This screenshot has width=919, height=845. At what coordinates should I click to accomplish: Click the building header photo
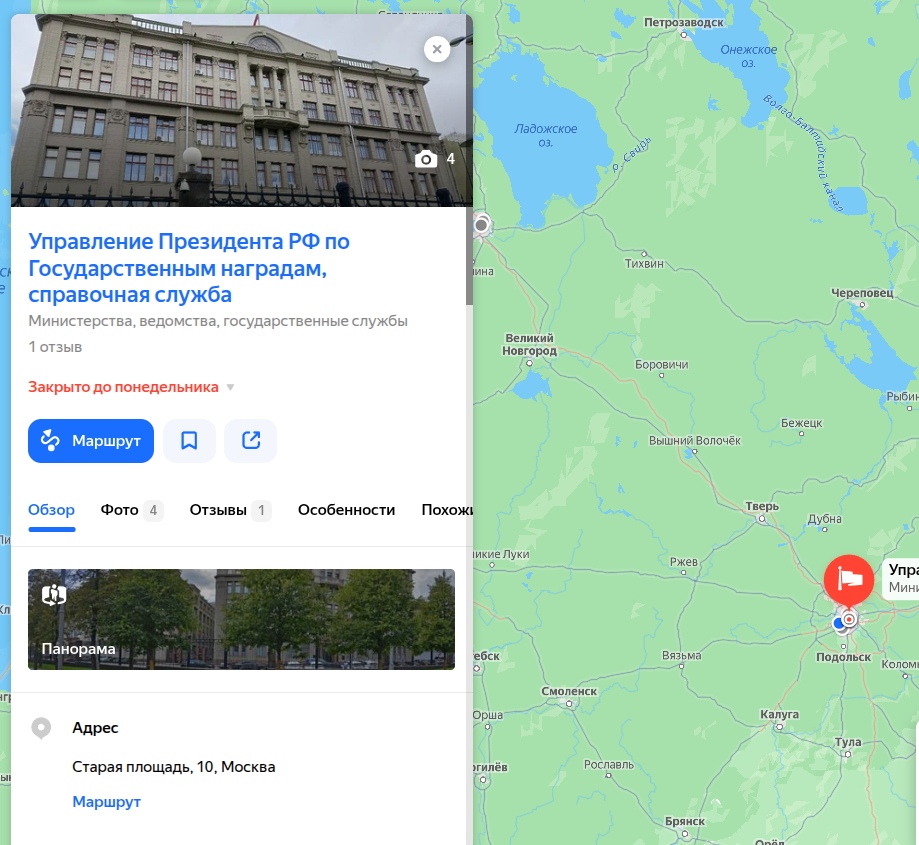[x=241, y=110]
